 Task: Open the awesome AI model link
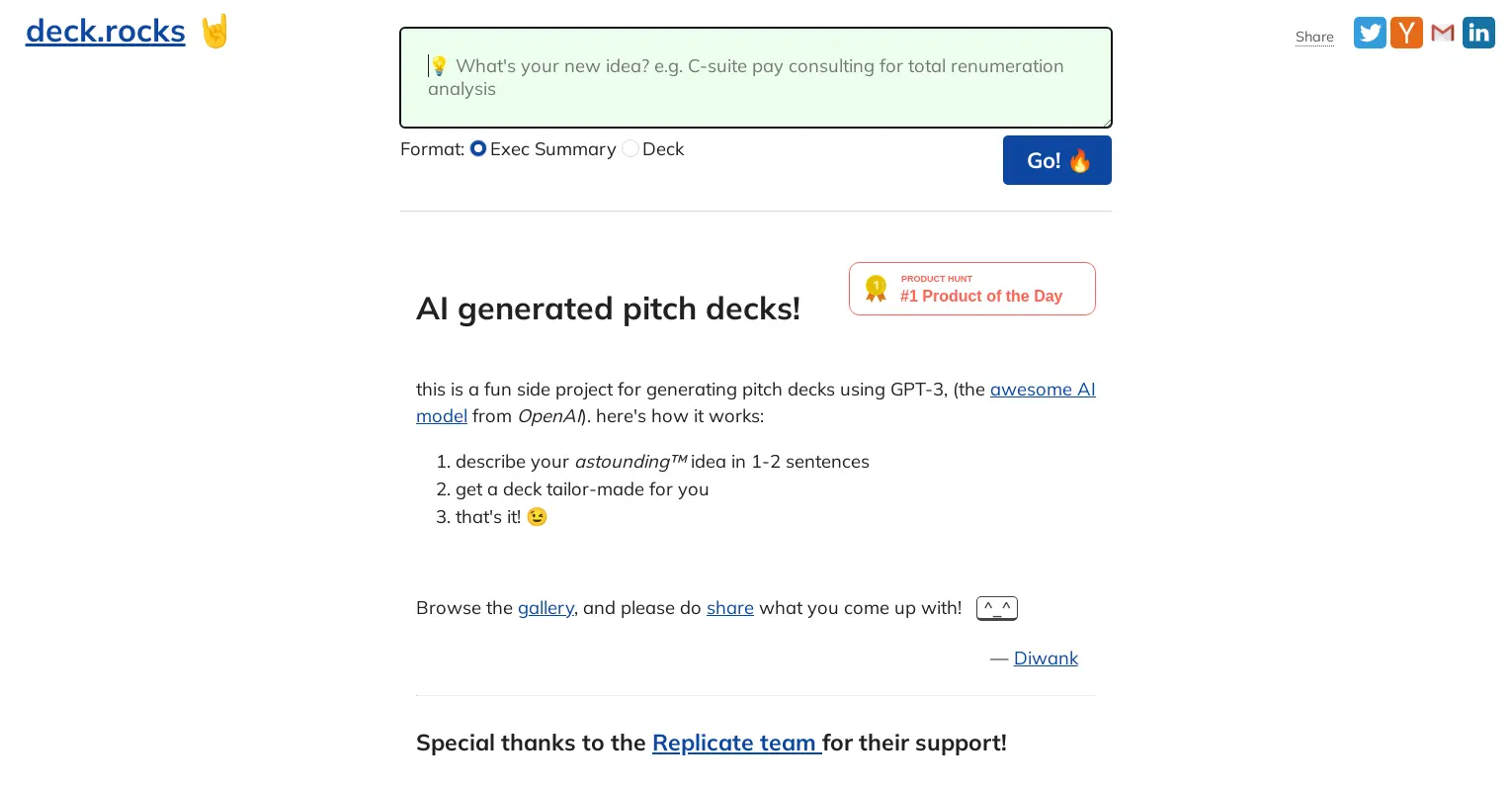coord(1043,389)
